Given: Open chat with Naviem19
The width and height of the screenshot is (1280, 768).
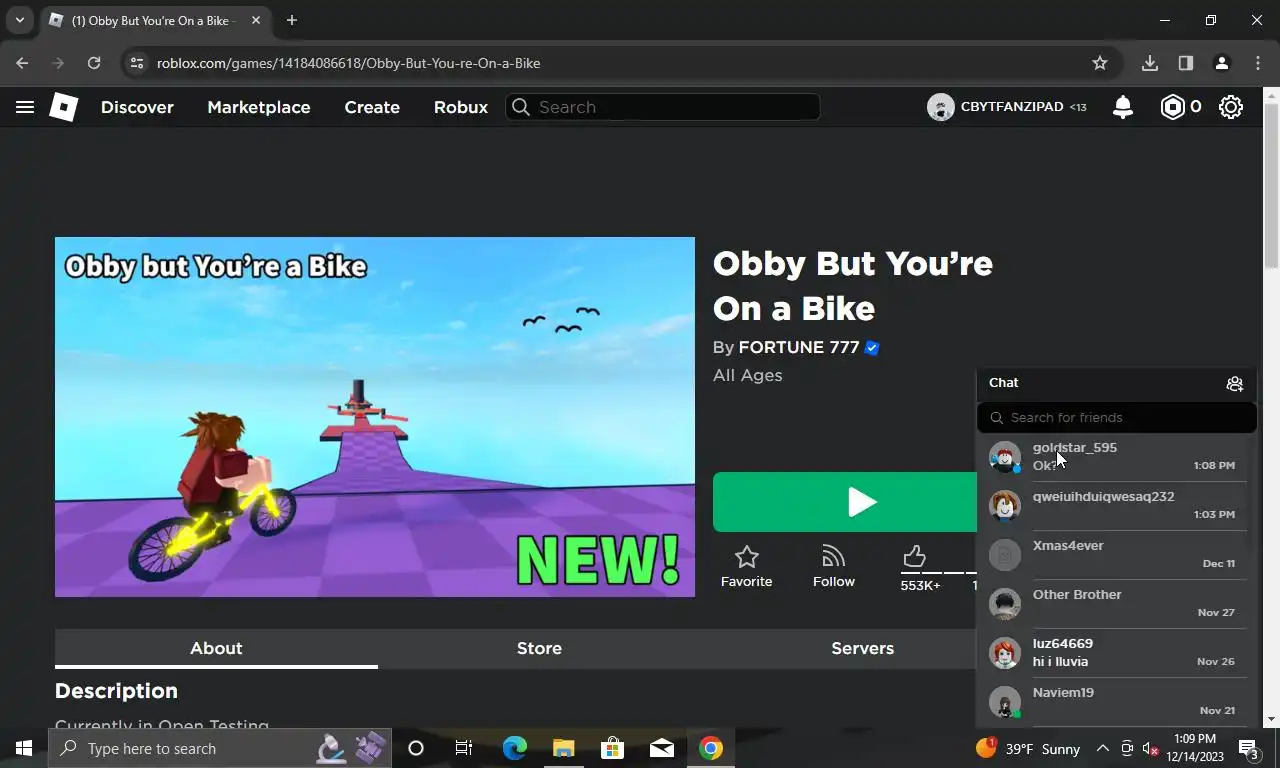Looking at the screenshot, I should pos(1116,702).
